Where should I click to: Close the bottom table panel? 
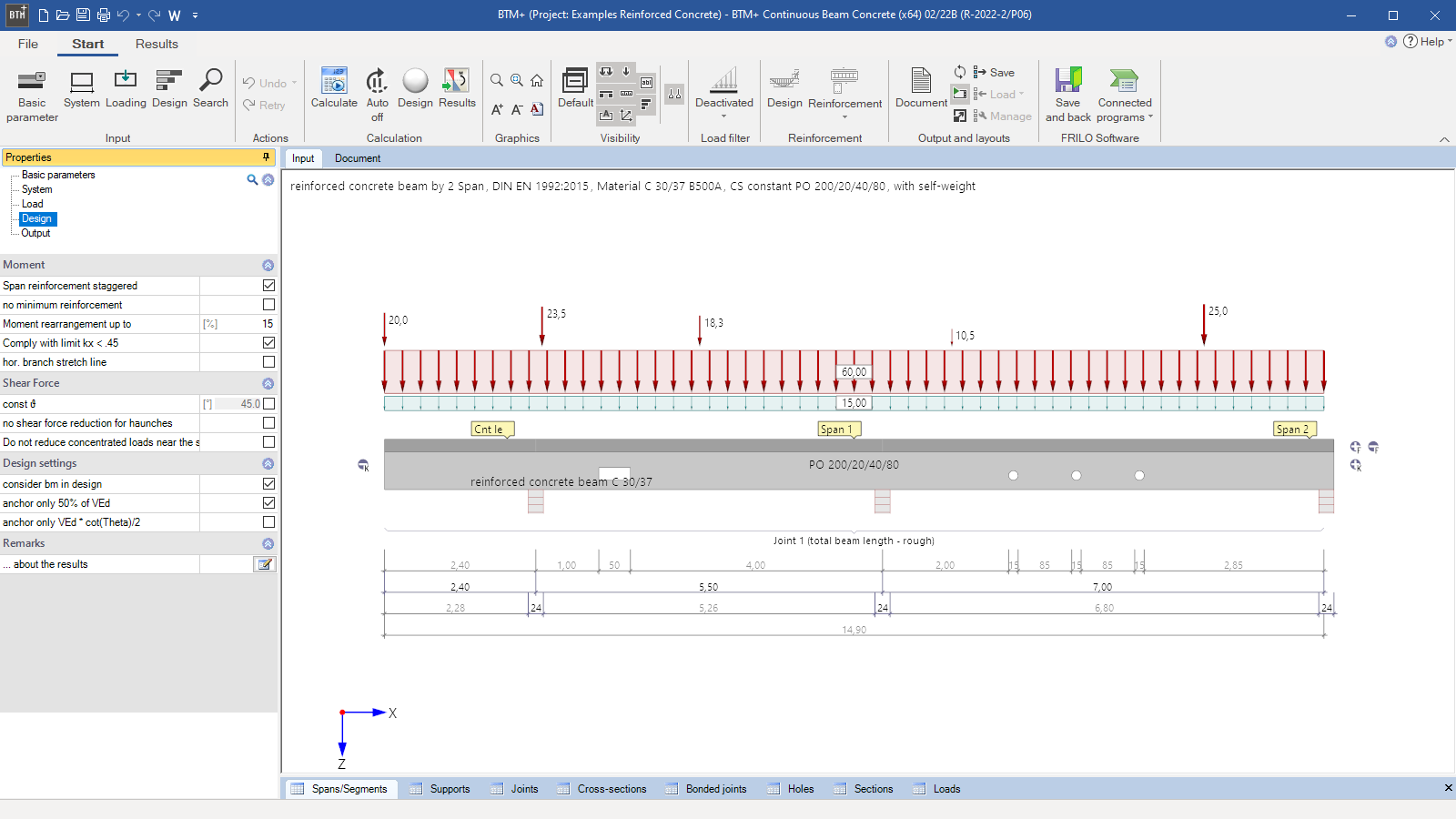click(x=1448, y=788)
